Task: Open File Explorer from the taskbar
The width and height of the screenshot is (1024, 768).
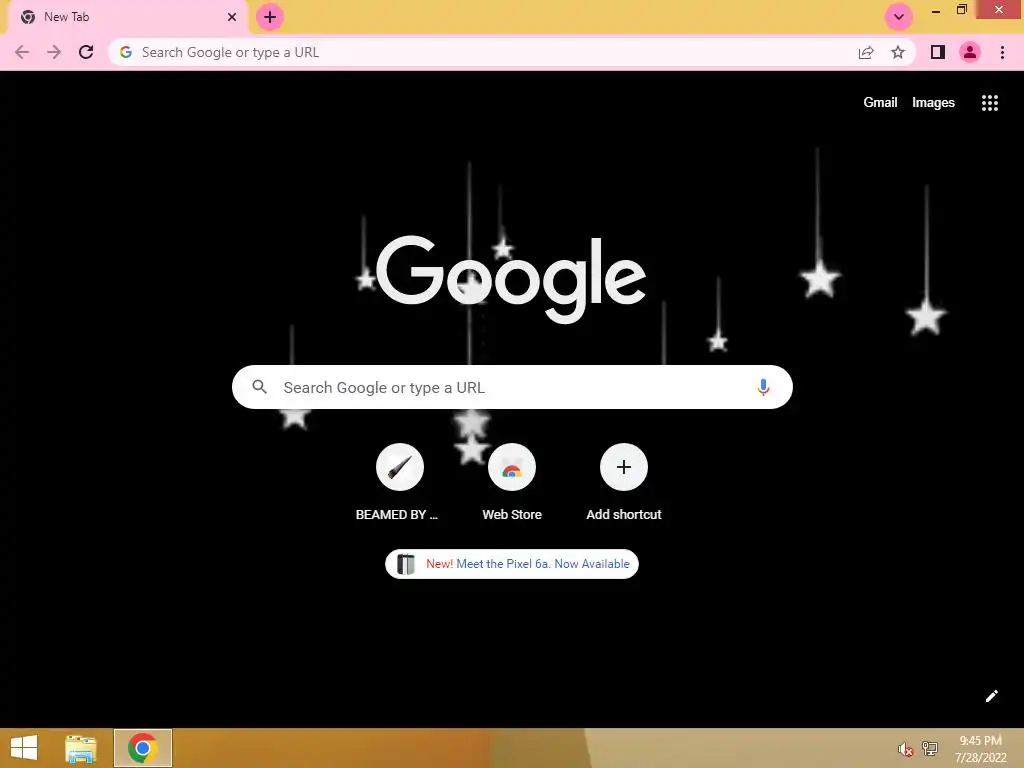Action: pos(81,748)
